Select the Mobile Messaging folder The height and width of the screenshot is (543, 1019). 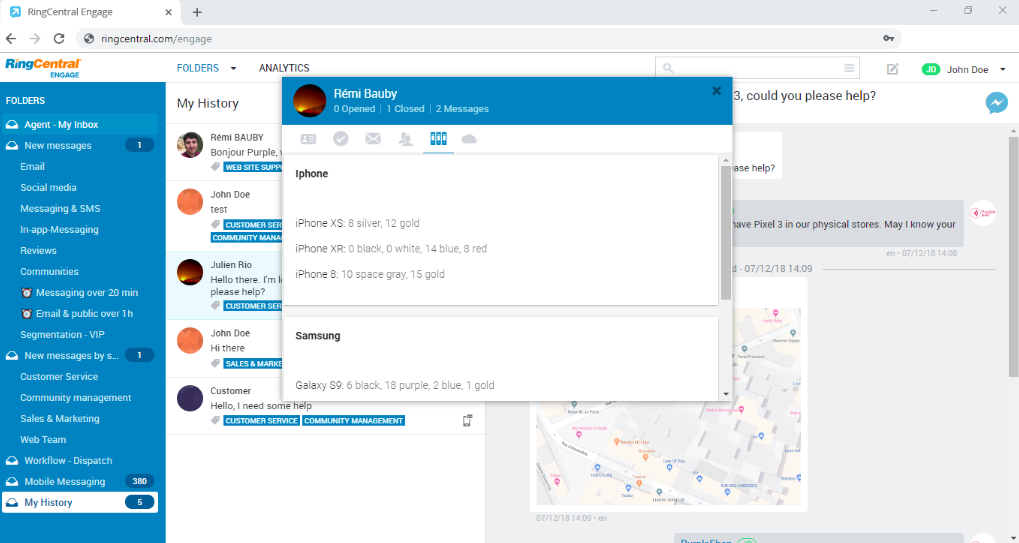point(64,482)
